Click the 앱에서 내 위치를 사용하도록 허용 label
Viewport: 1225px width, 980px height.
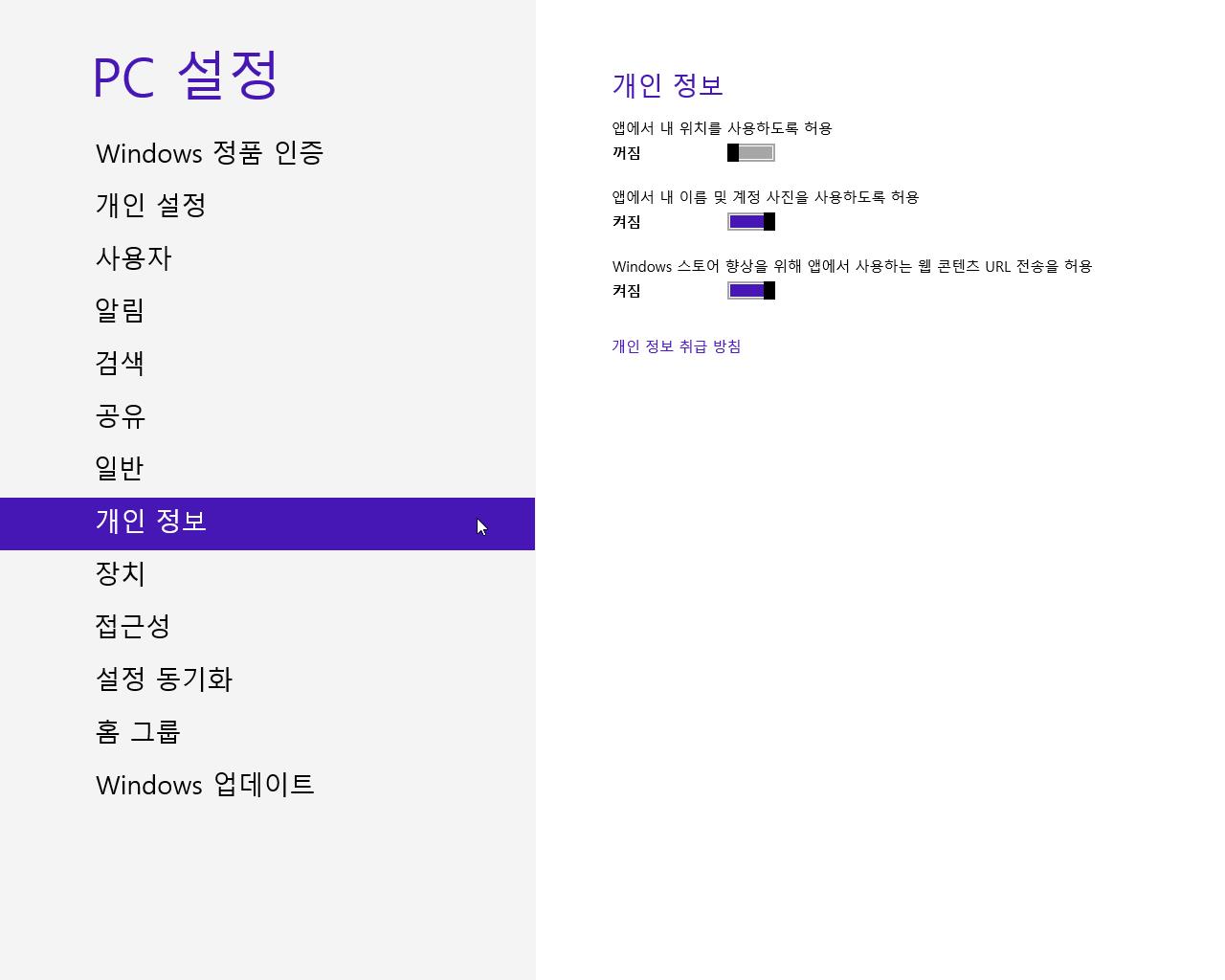point(723,128)
